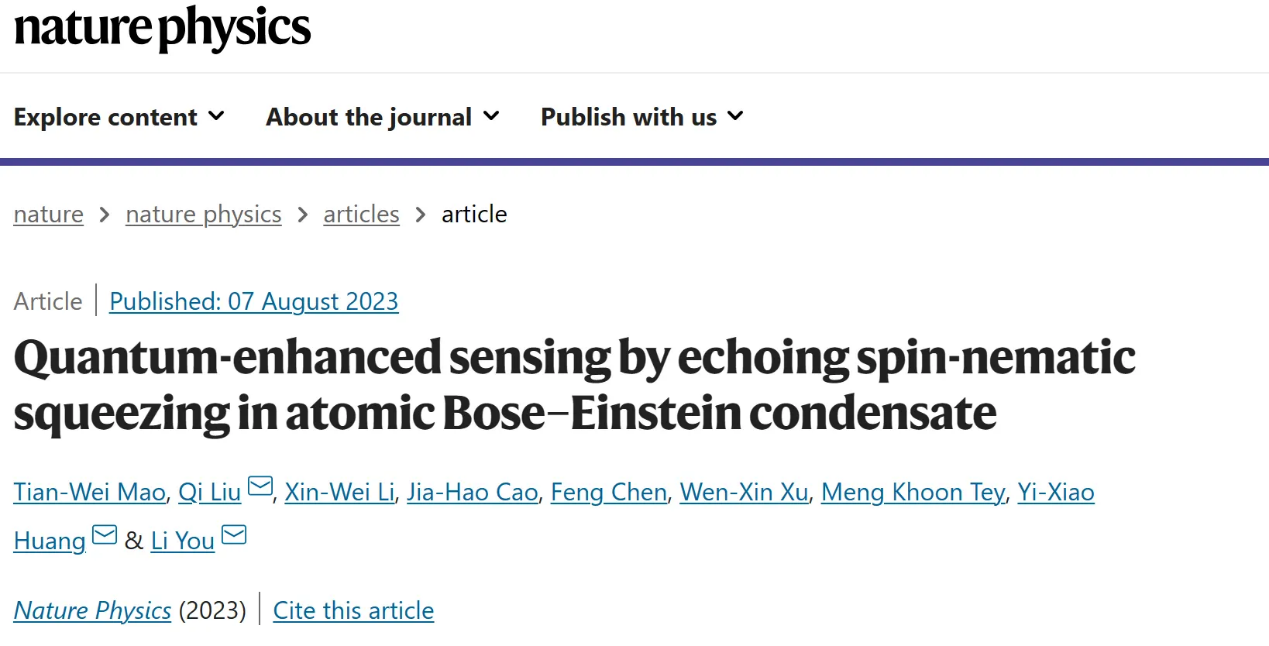View author Jia-Hao Cao details
The image size is (1269, 646).
[472, 492]
